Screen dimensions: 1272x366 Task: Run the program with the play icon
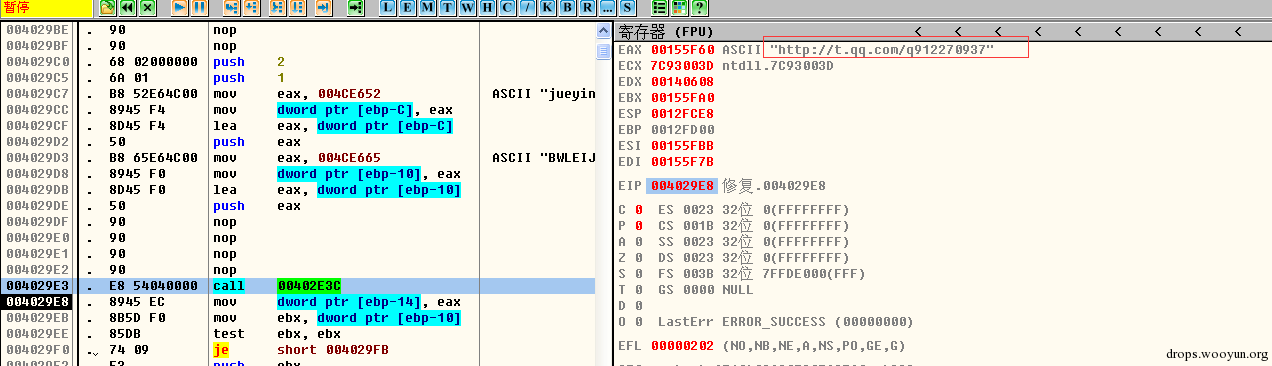coord(179,7)
